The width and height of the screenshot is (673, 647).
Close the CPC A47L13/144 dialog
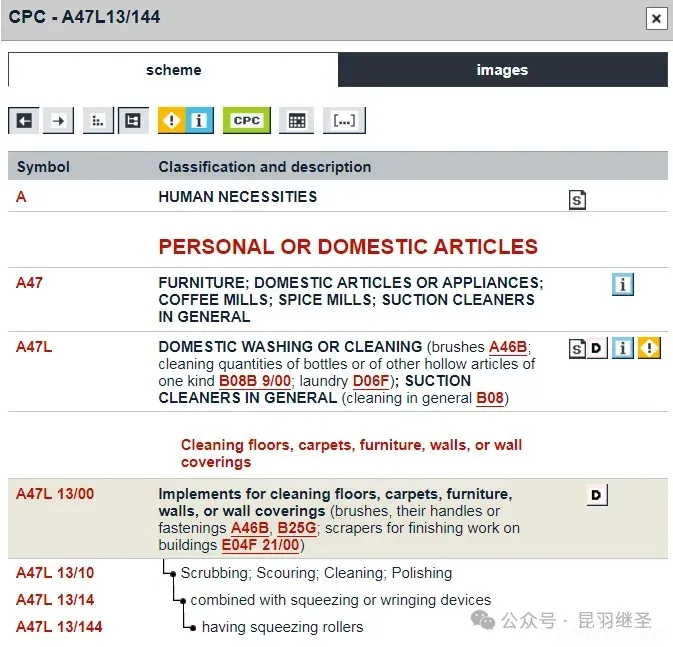tap(655, 18)
